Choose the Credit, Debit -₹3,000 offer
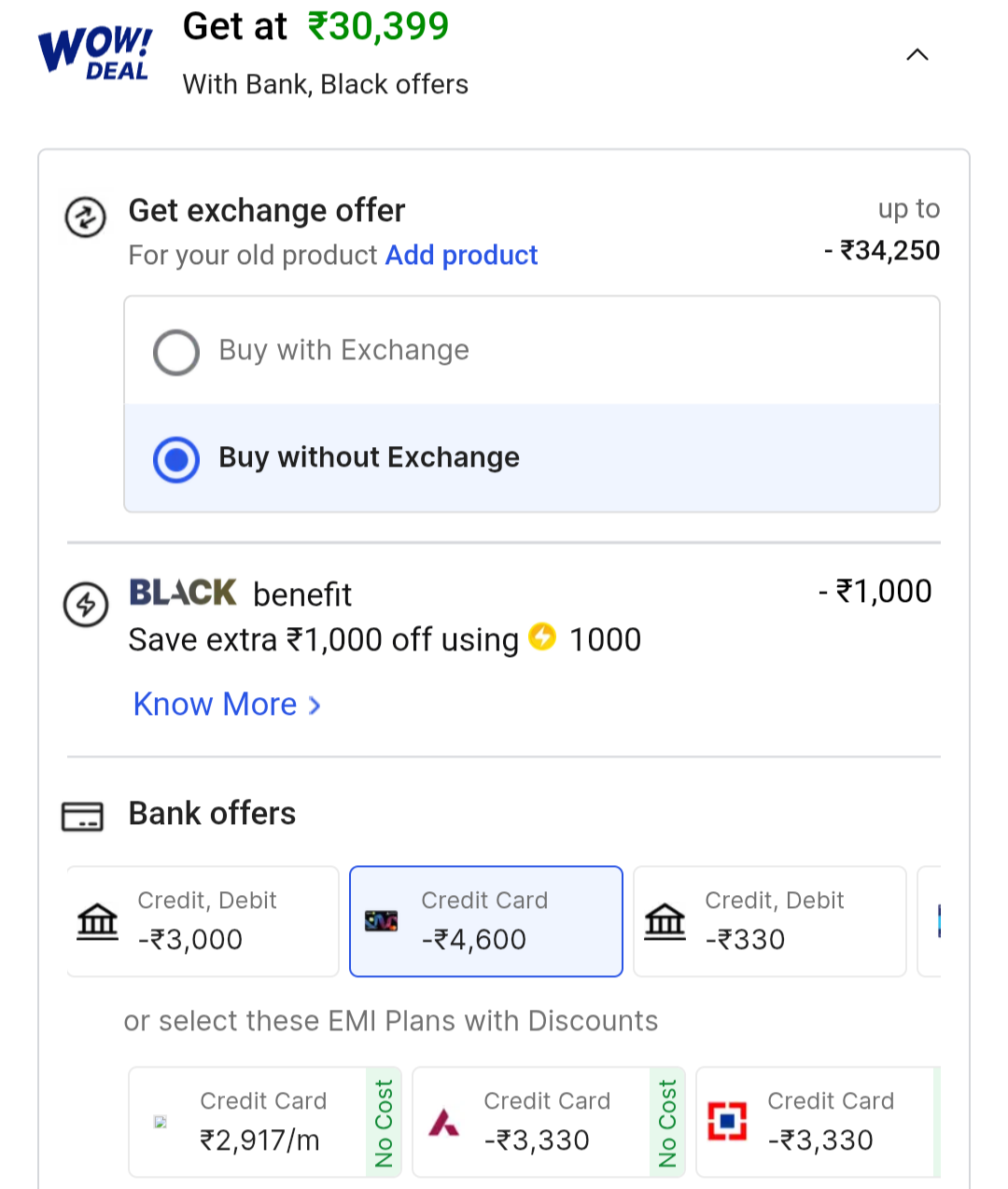 (203, 921)
